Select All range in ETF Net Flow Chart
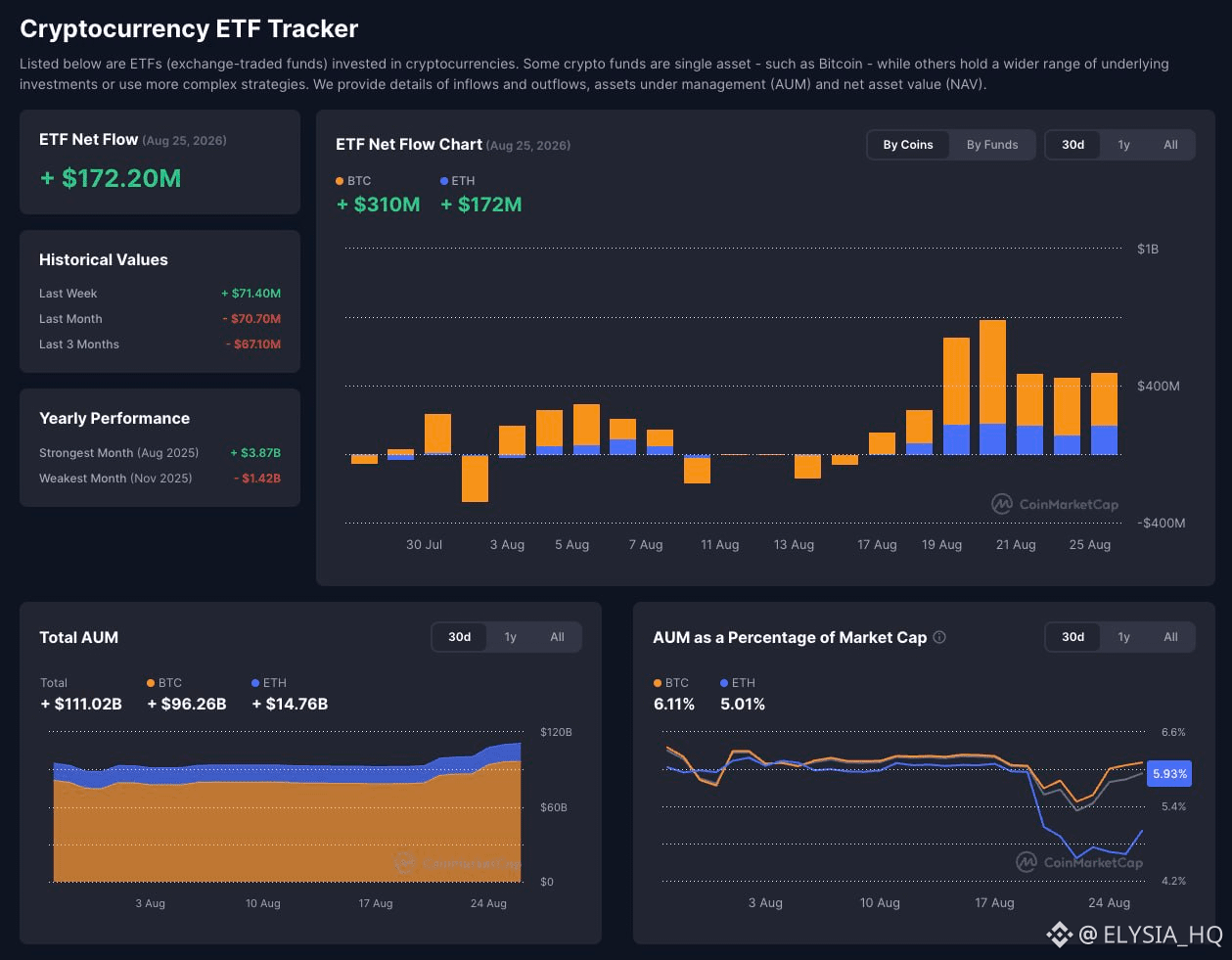Viewport: 1232px width, 960px height. coord(1170,145)
